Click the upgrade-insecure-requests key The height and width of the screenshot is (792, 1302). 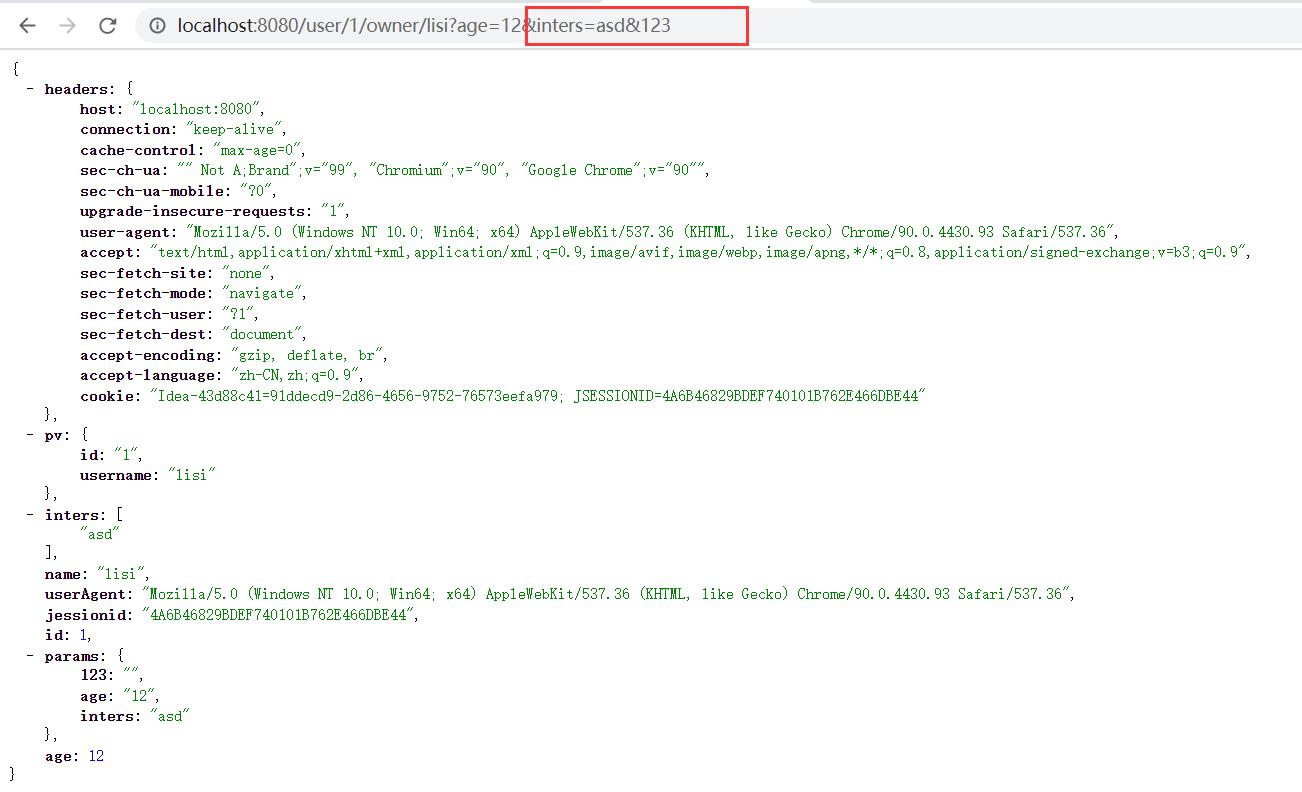194,211
